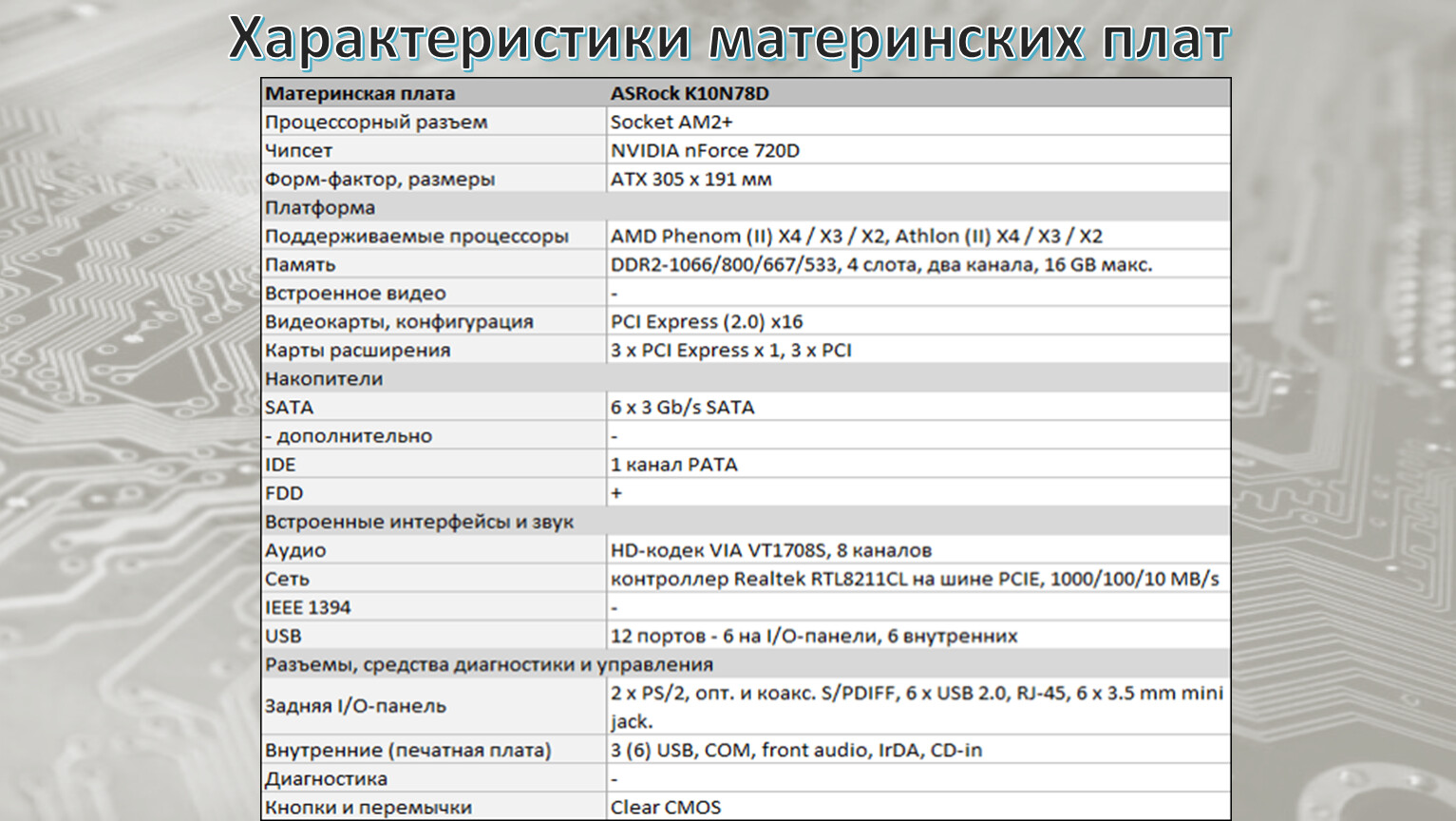Click the 'Диагностика' row label
The width and height of the screenshot is (1456, 821).
[x=326, y=777]
